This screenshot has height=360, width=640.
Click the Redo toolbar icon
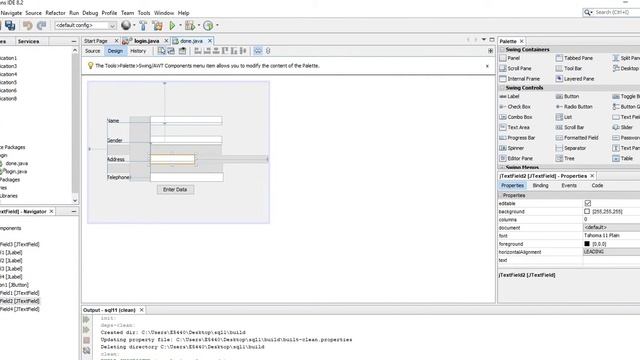[x=41, y=25]
